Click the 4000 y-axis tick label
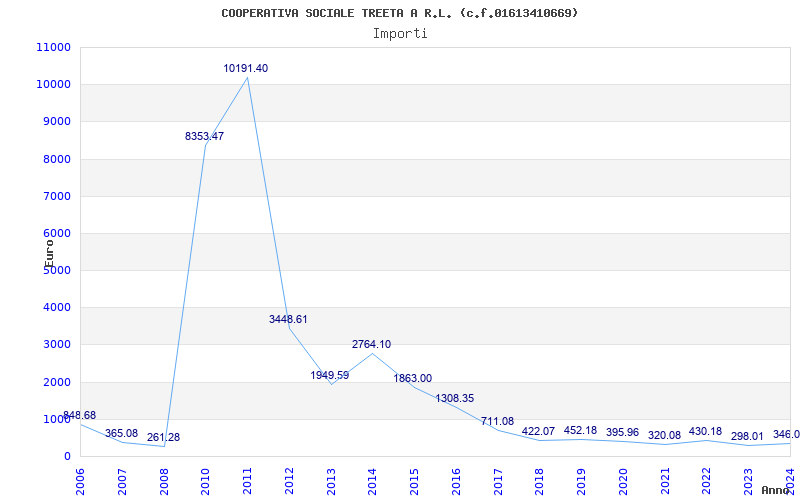The width and height of the screenshot is (800, 500). click(56, 308)
